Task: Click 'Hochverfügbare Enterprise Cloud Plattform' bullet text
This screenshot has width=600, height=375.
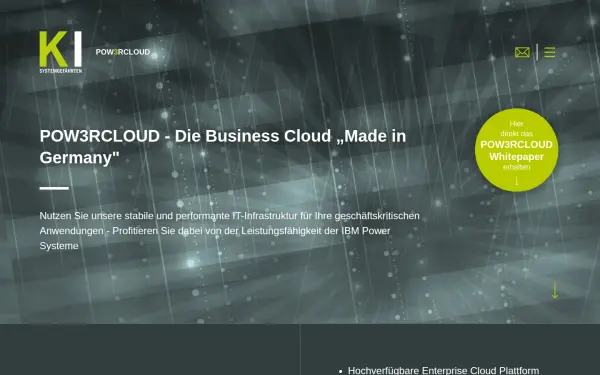Action: pos(443,370)
